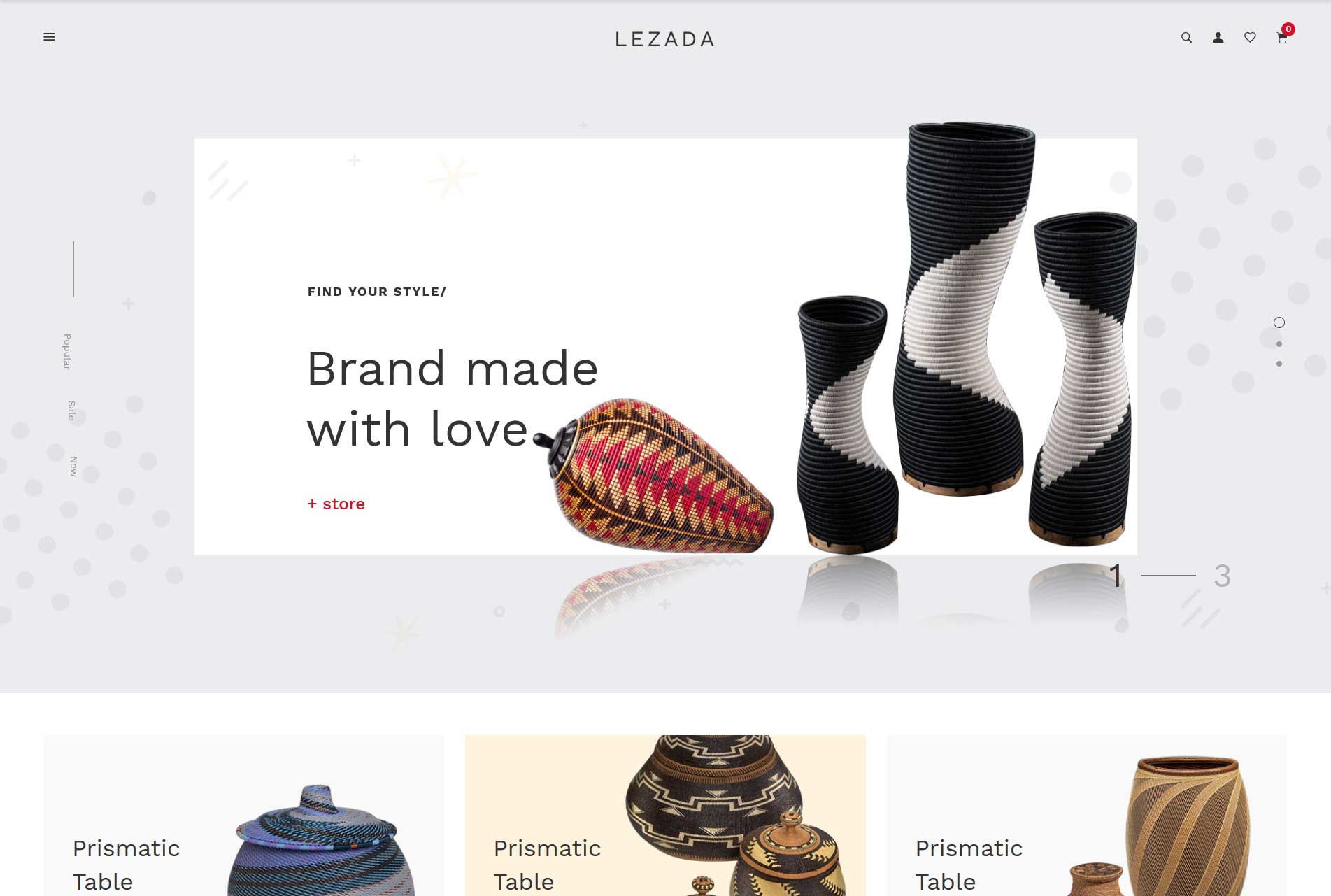This screenshot has width=1331, height=896.
Task: Open the hamburger menu icon
Action: [x=49, y=37]
